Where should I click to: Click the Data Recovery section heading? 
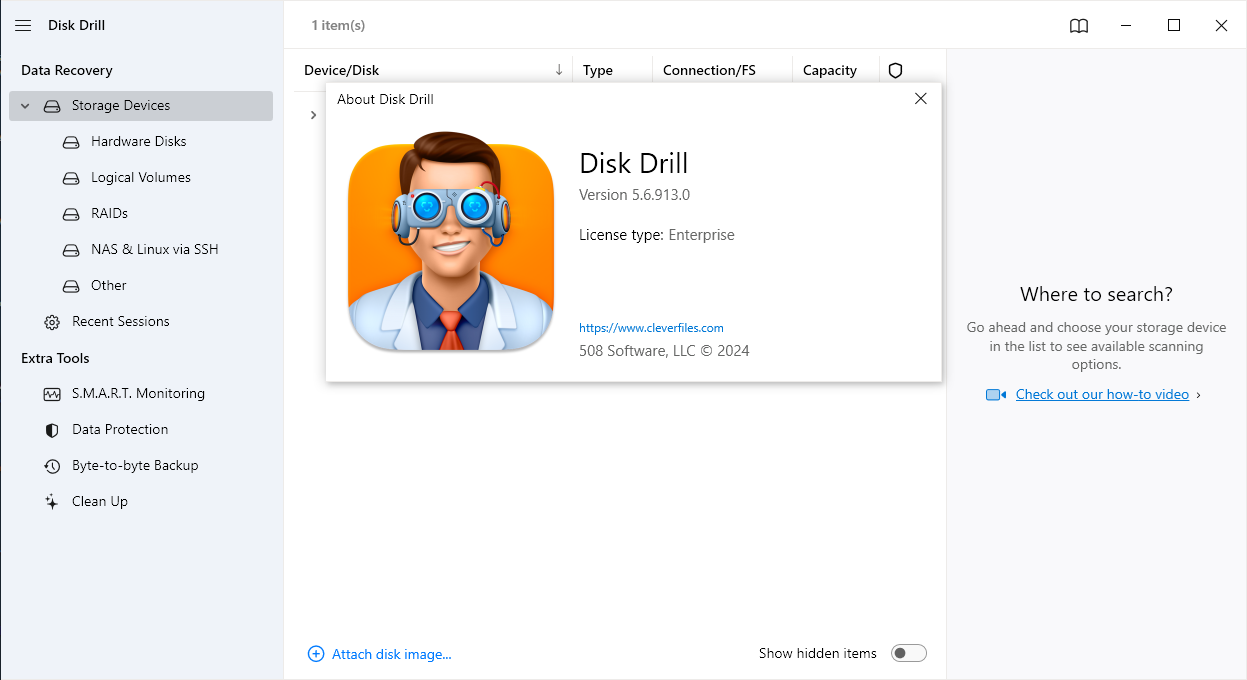click(67, 70)
